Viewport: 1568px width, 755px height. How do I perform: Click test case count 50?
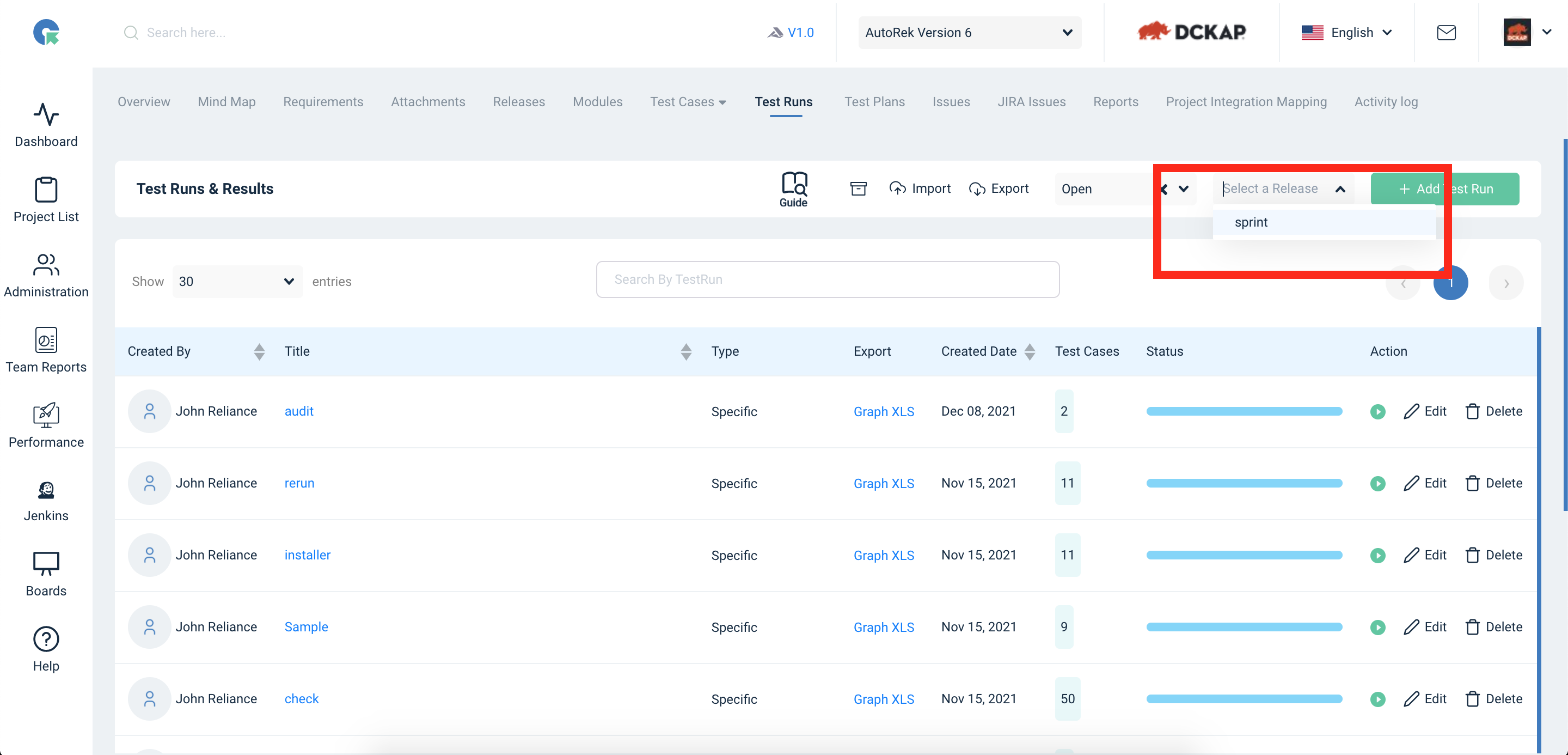1068,699
